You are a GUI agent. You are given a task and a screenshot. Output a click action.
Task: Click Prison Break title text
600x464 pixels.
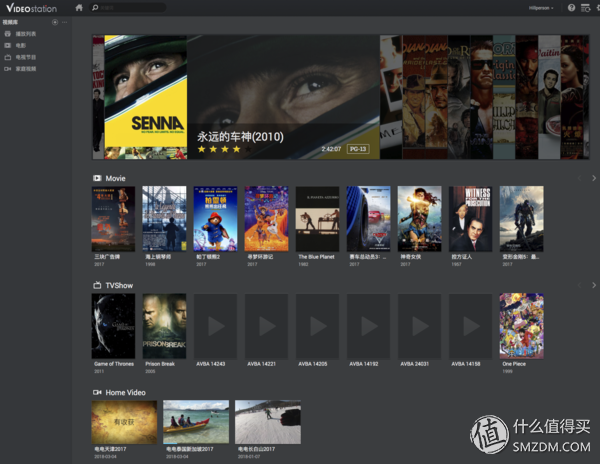click(x=160, y=364)
